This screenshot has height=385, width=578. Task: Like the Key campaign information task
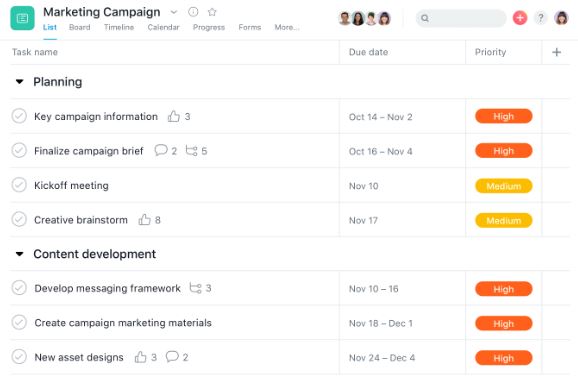click(174, 117)
